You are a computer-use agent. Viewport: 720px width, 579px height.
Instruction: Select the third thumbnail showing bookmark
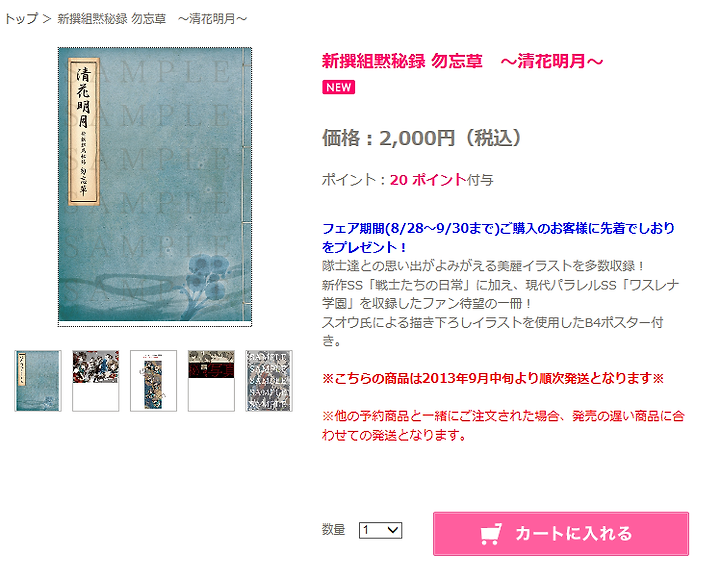point(153,381)
